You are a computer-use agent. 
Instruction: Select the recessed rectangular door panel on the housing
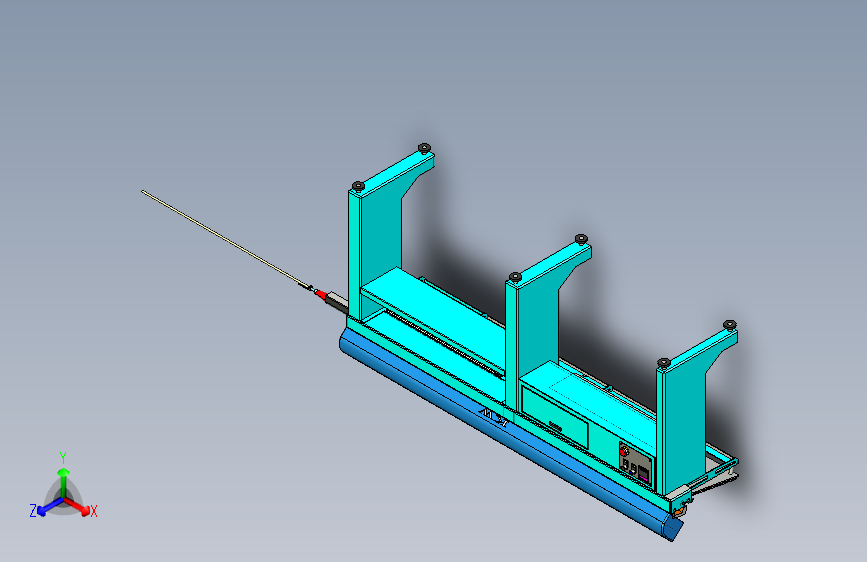555,415
